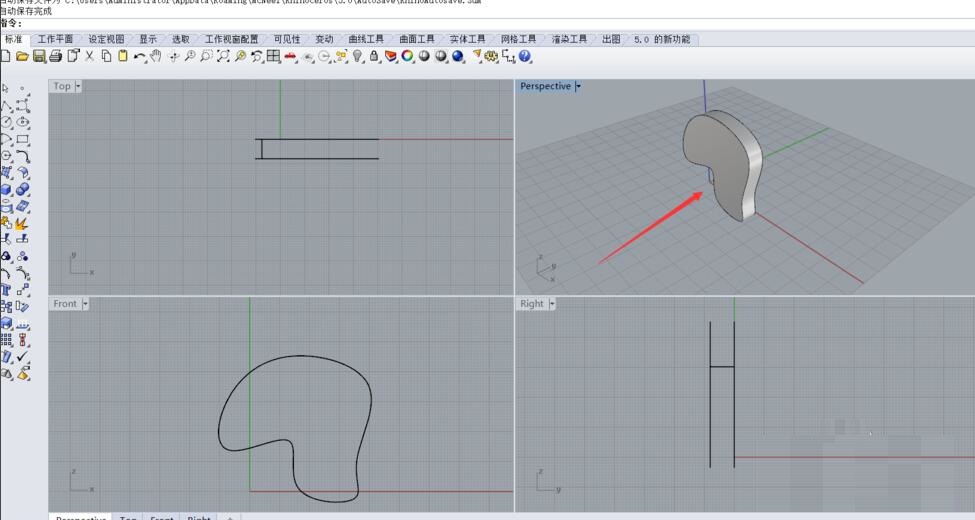Click the lock objects padlock icon
The image size is (975, 520).
[374, 57]
